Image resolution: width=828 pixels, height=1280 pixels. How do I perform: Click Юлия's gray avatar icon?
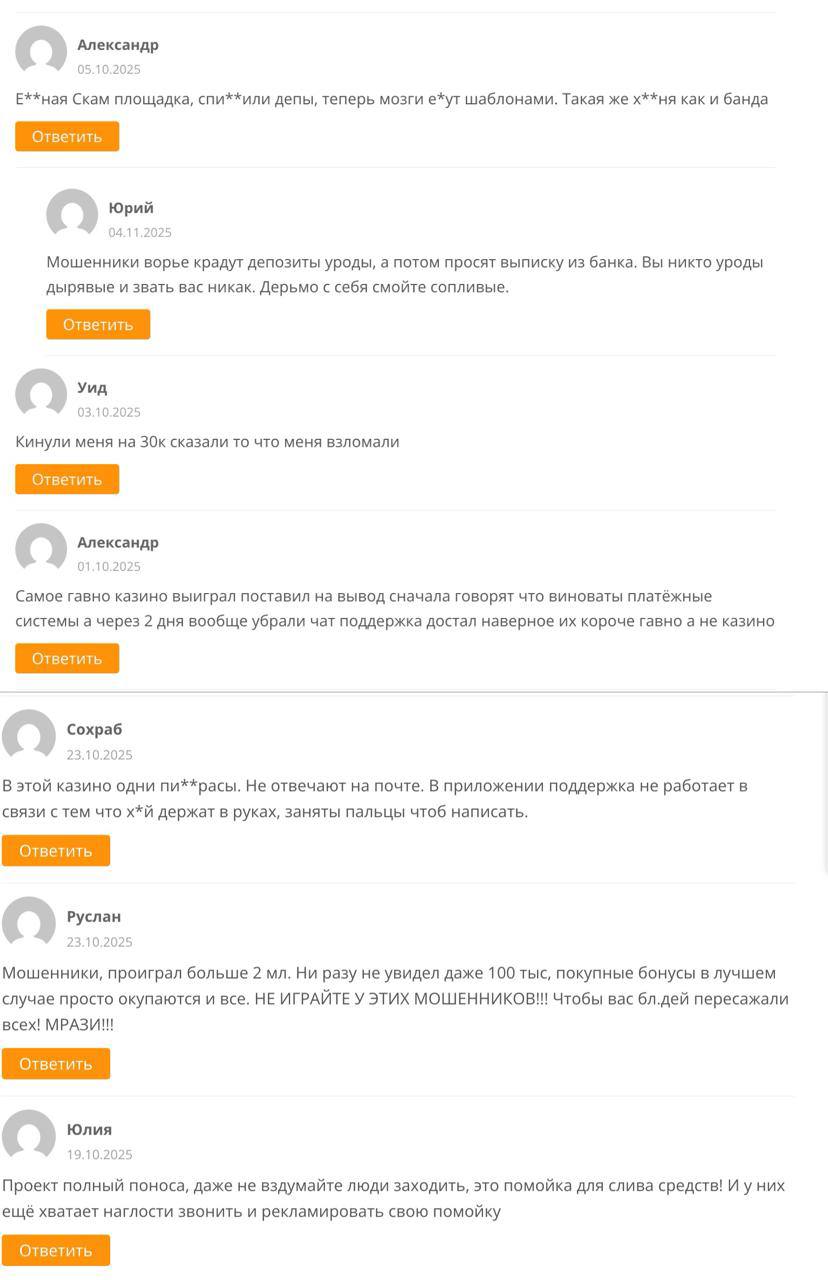tap(28, 1136)
